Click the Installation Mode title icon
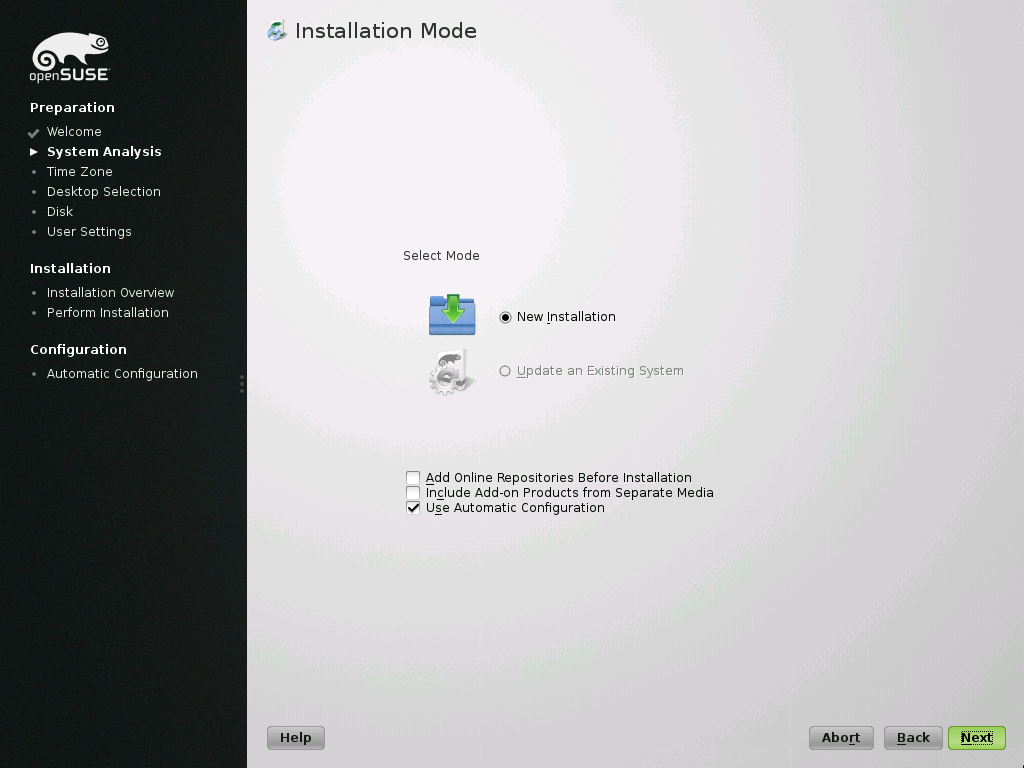This screenshot has width=1024, height=768. (x=277, y=31)
